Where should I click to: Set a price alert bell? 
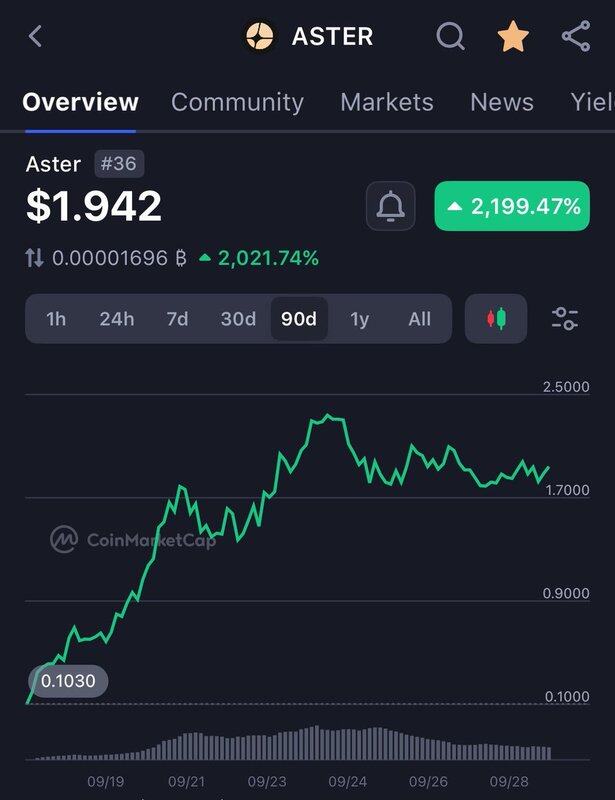390,207
